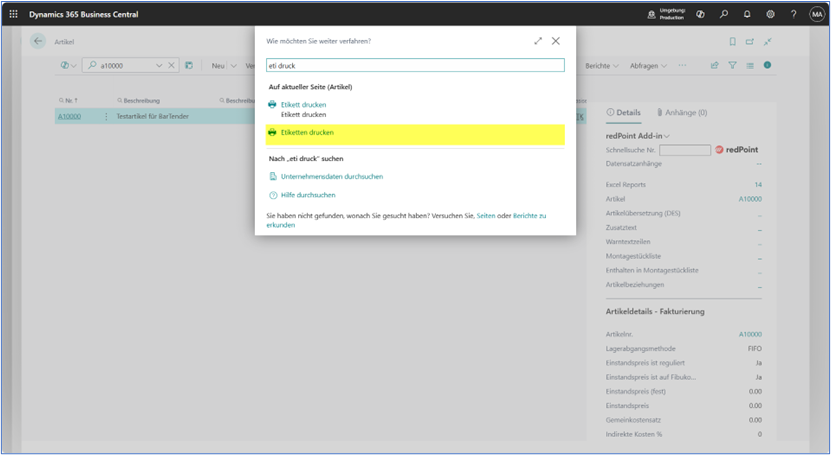Toggle the filter pane funnel icon
Viewport: 831px width, 455px height.
pos(732,65)
